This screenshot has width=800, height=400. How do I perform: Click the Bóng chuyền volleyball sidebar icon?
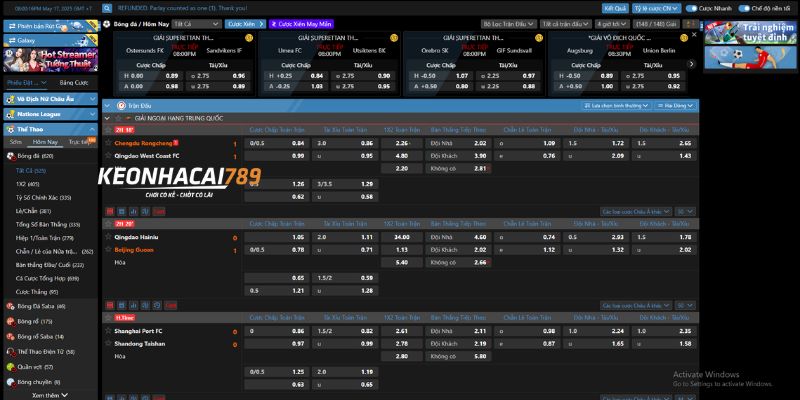point(11,382)
